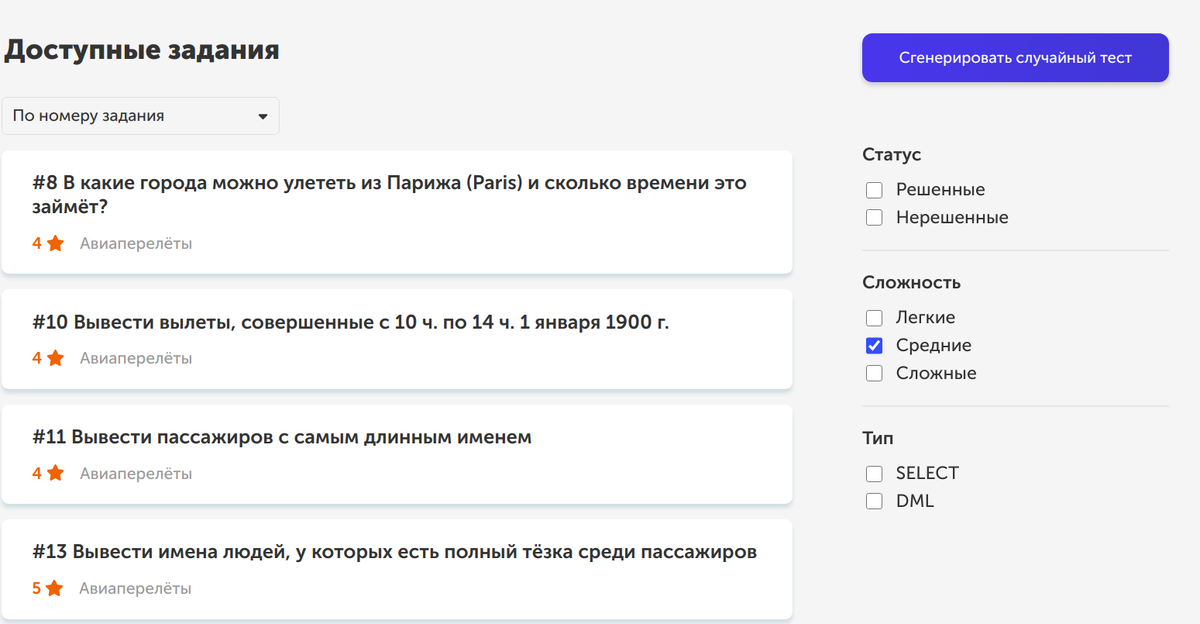Check the "SELECT" type filter
Image resolution: width=1200 pixels, height=624 pixels.
874,473
